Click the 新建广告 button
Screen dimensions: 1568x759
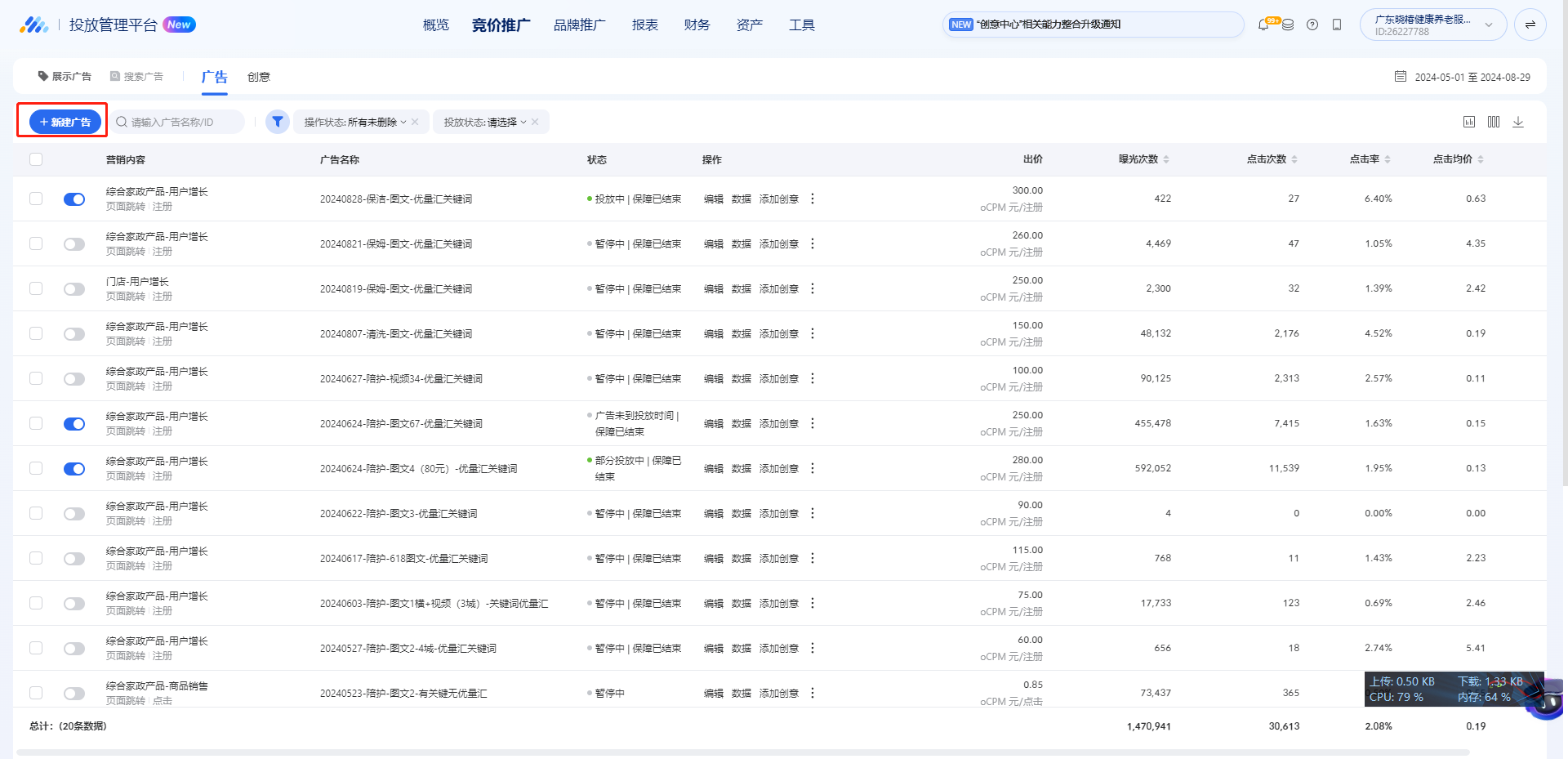(x=65, y=122)
